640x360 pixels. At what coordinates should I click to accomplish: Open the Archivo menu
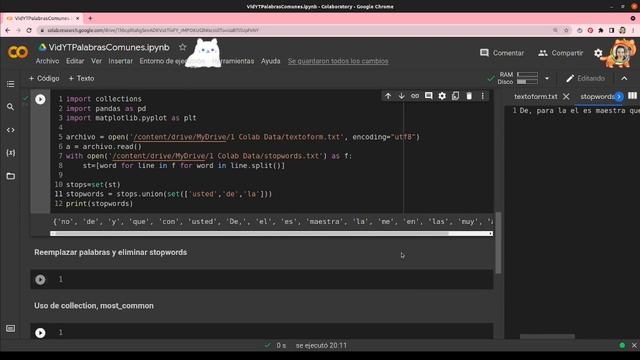pos(47,61)
